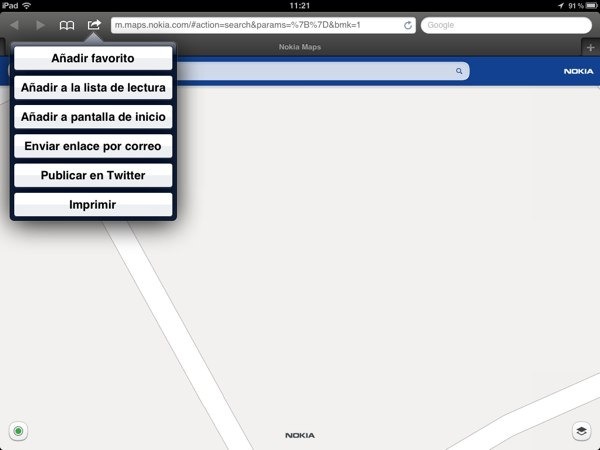Tap the Safari back arrow

click(x=15, y=25)
